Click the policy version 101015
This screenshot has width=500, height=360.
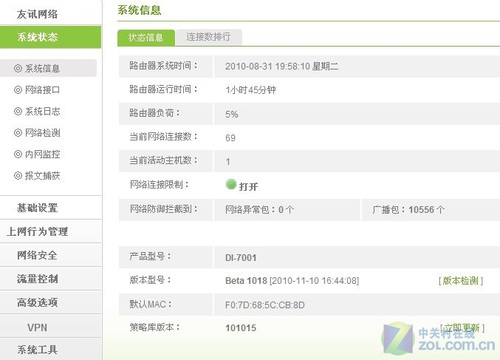pos(241,328)
